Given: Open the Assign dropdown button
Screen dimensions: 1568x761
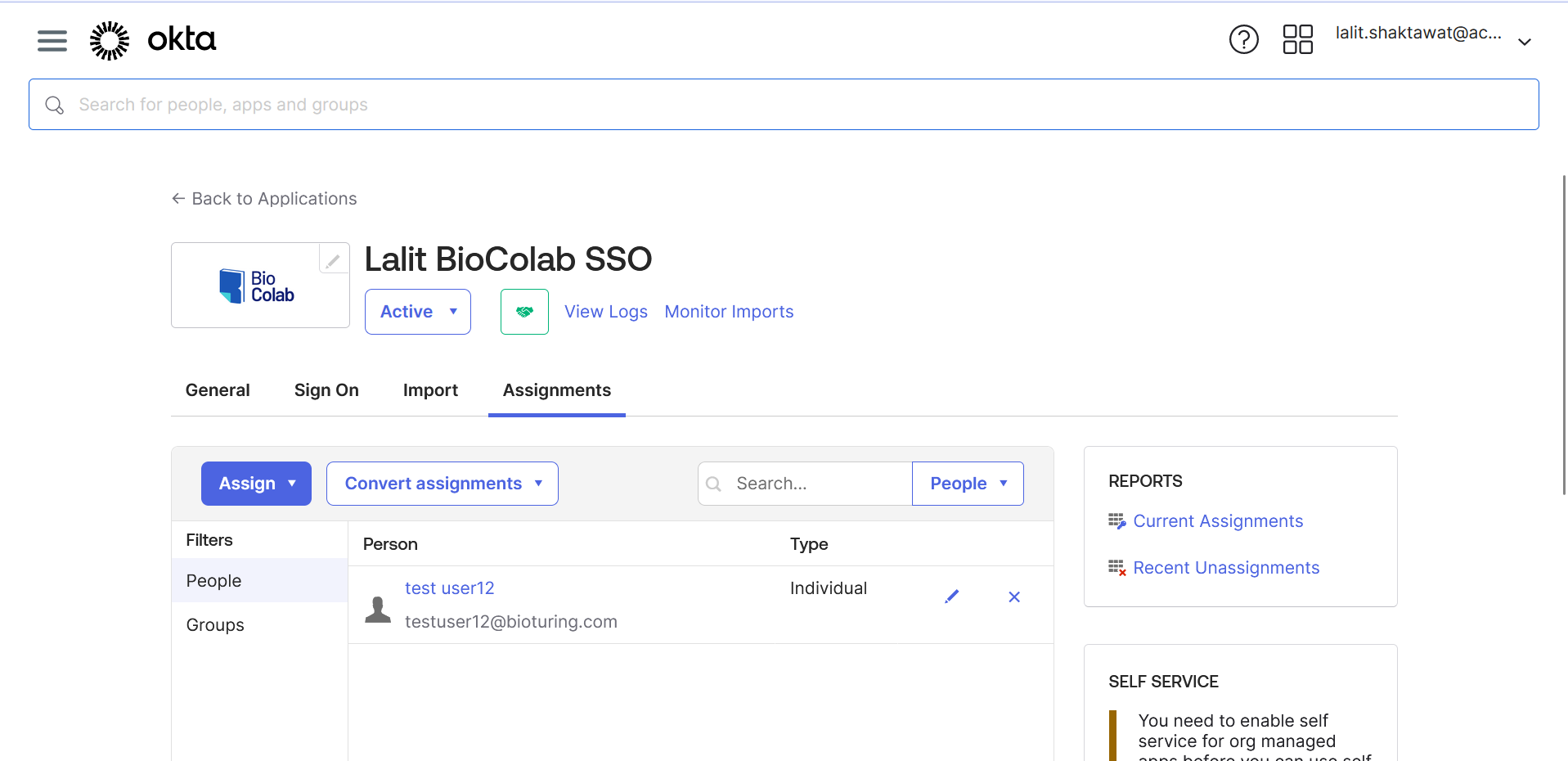Looking at the screenshot, I should [x=256, y=484].
